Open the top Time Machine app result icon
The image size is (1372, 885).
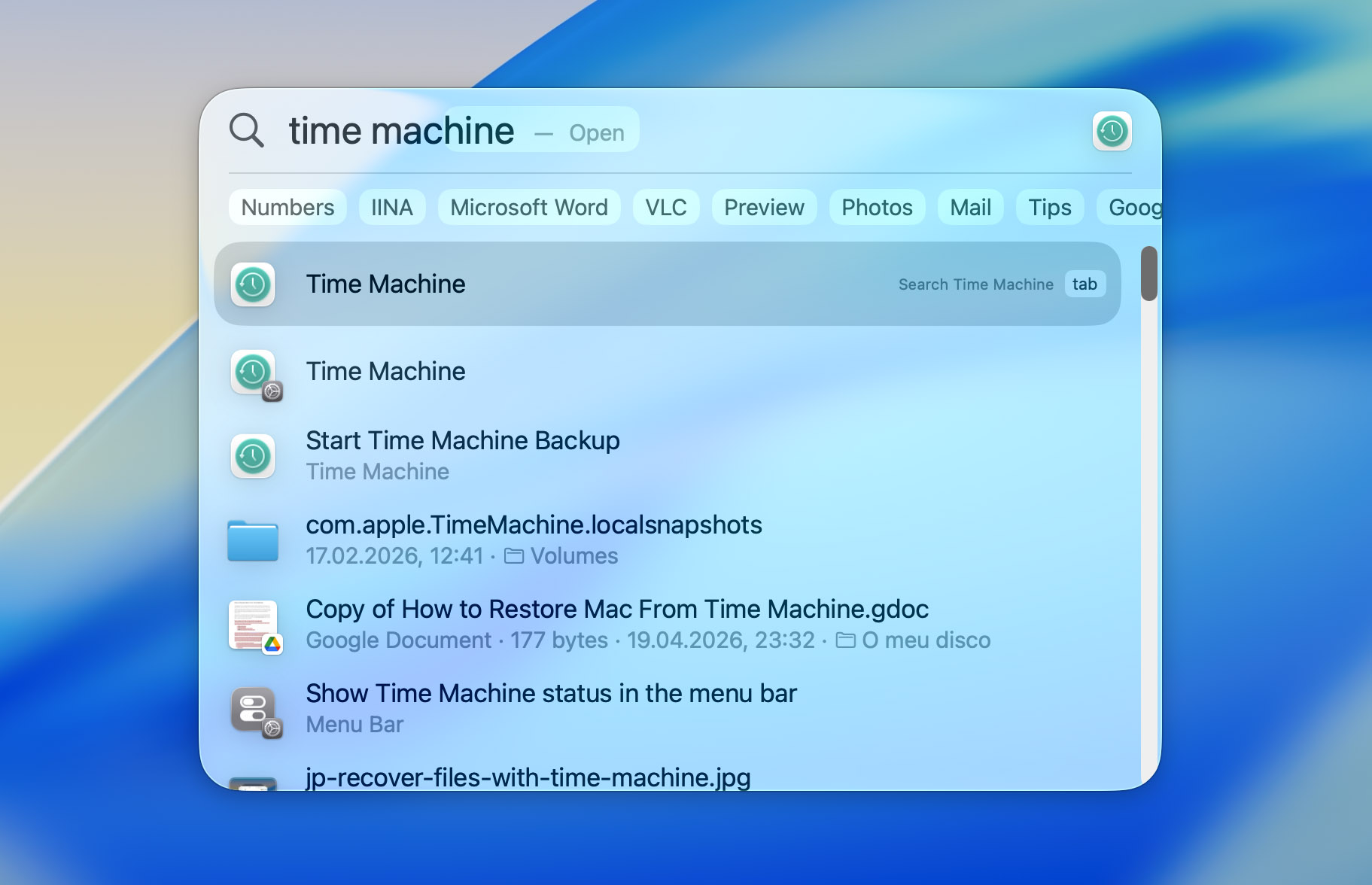253,284
